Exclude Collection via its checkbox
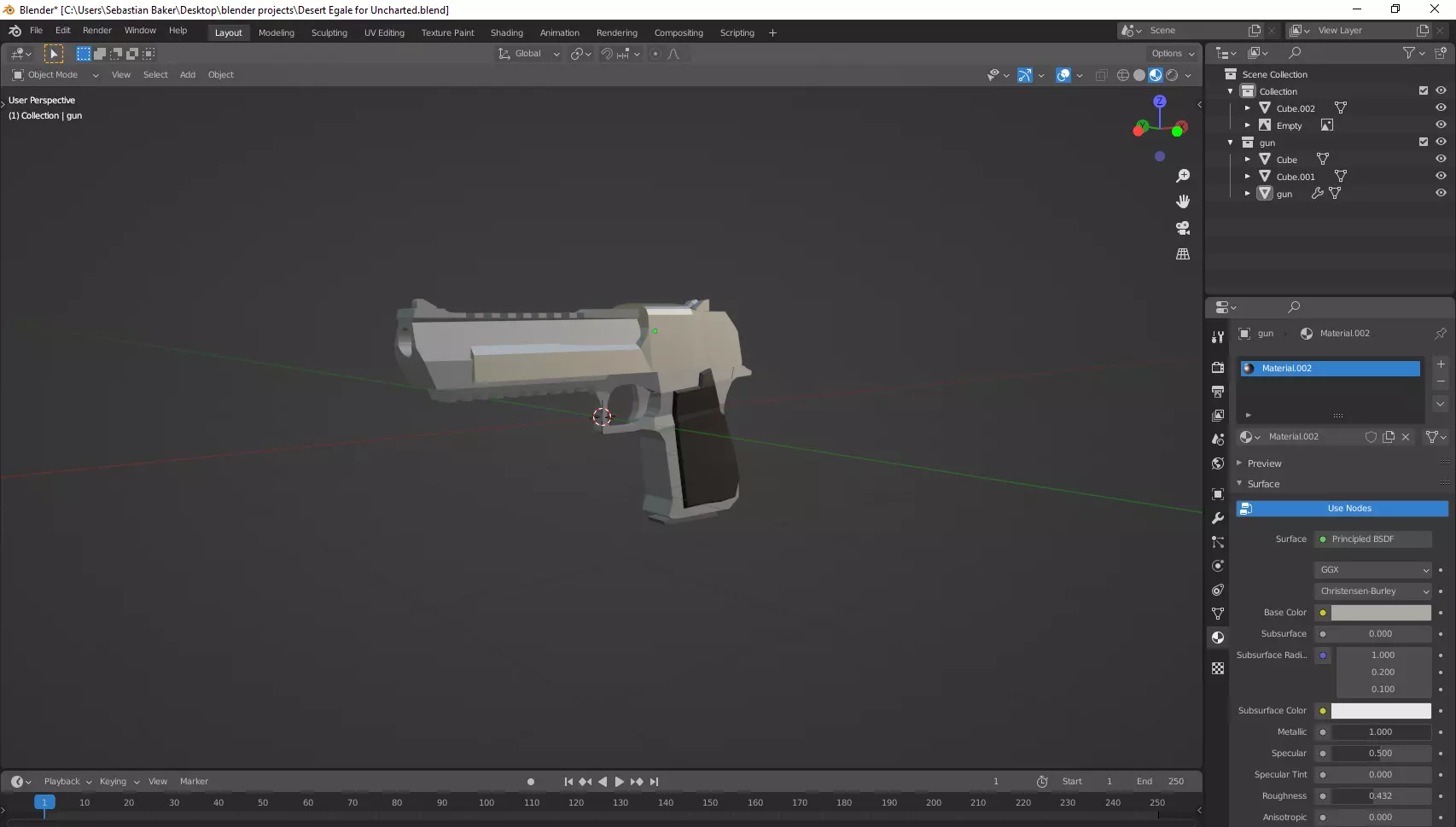Image resolution: width=1456 pixels, height=827 pixels. coord(1424,90)
